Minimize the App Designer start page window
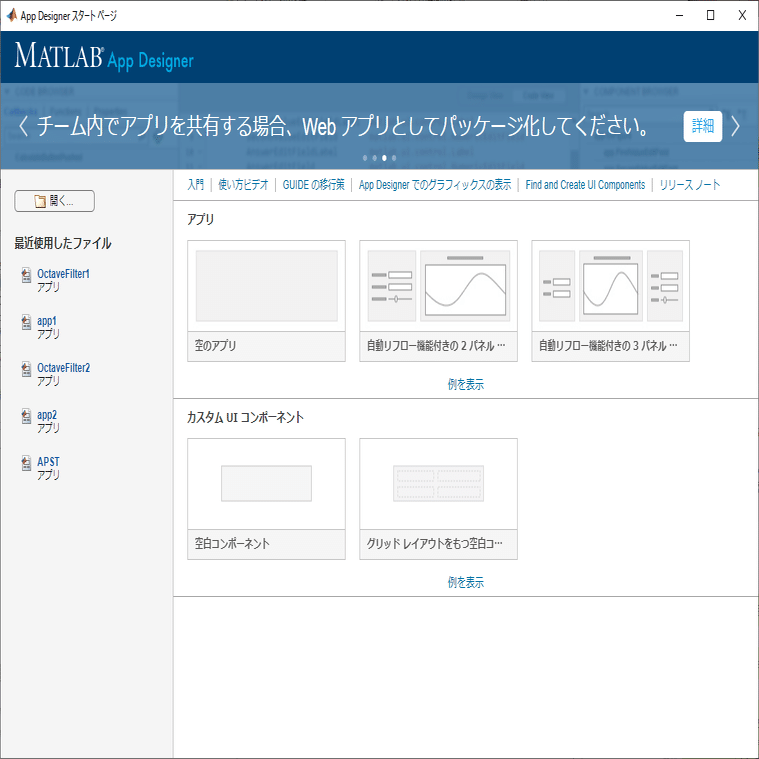Image resolution: width=759 pixels, height=759 pixels. click(x=680, y=15)
